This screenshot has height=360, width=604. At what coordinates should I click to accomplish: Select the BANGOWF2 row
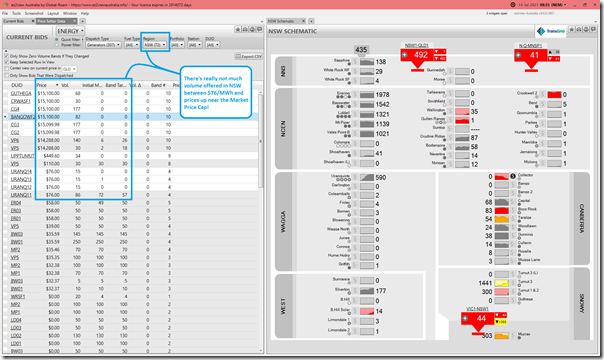(131, 117)
